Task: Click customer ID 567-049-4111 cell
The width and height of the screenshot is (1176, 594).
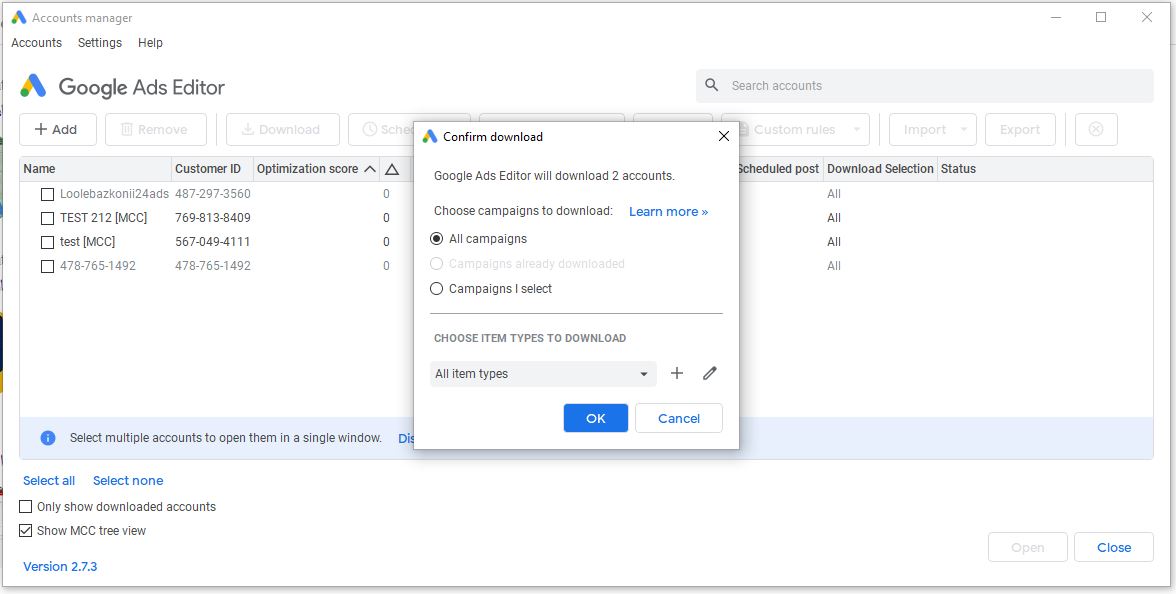Action: [x=213, y=242]
